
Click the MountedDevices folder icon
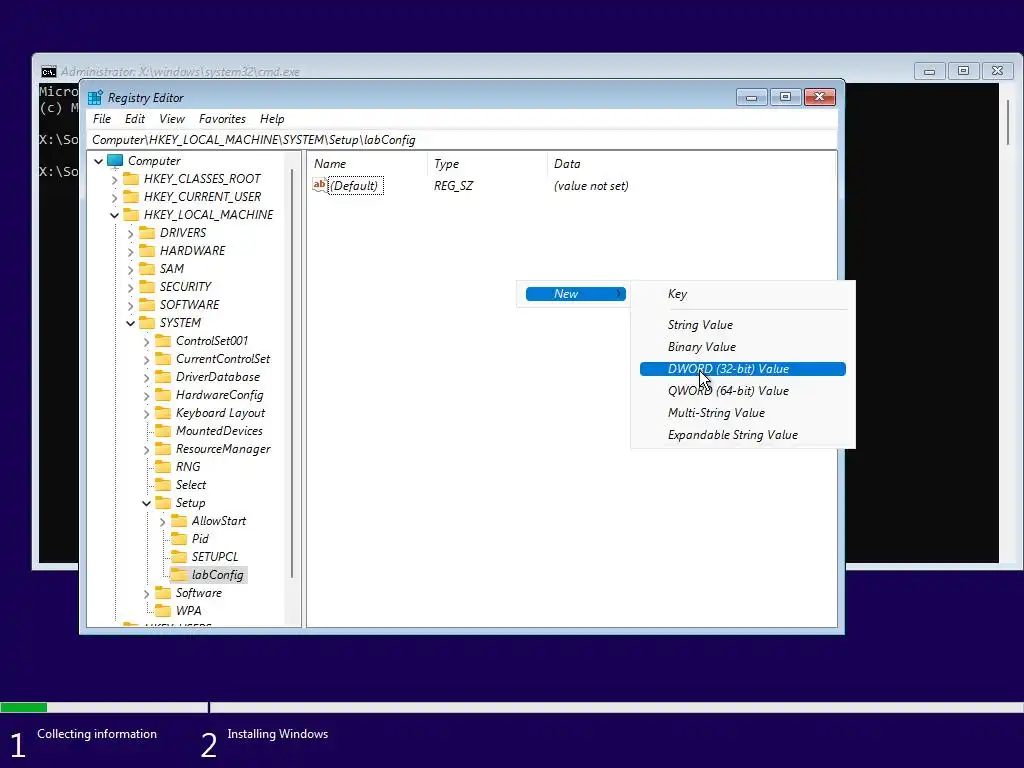coord(163,431)
